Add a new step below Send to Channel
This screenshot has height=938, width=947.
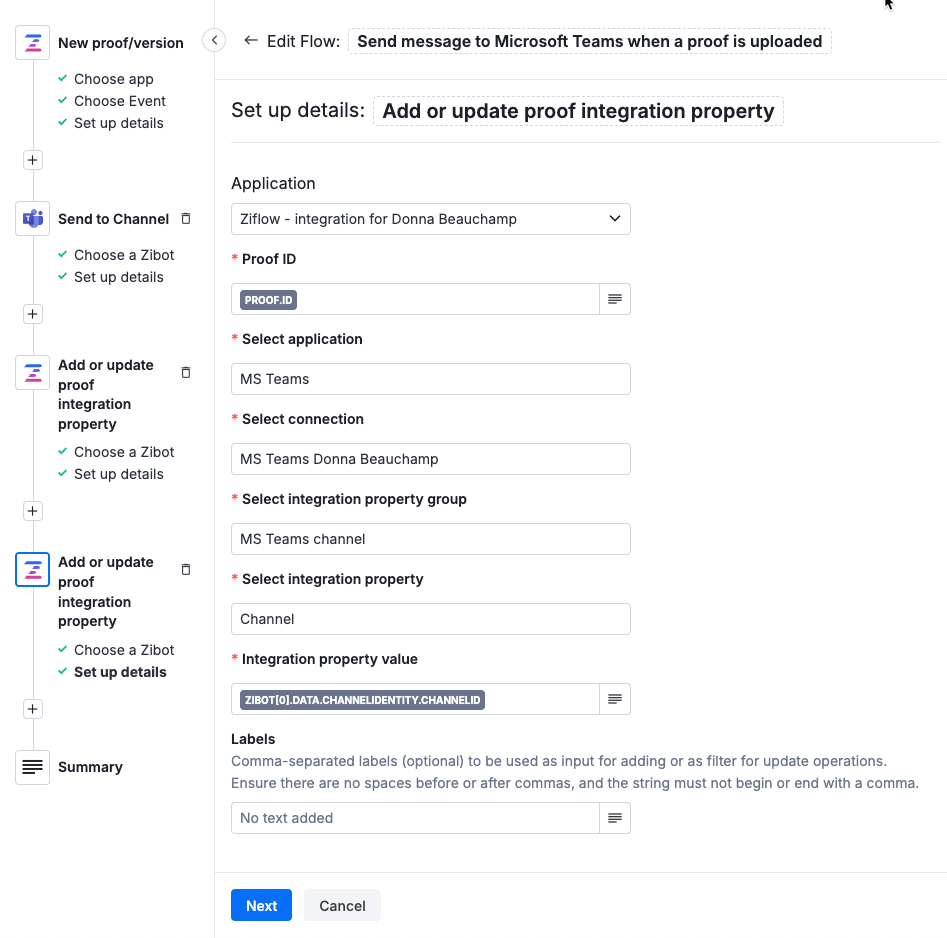31,313
